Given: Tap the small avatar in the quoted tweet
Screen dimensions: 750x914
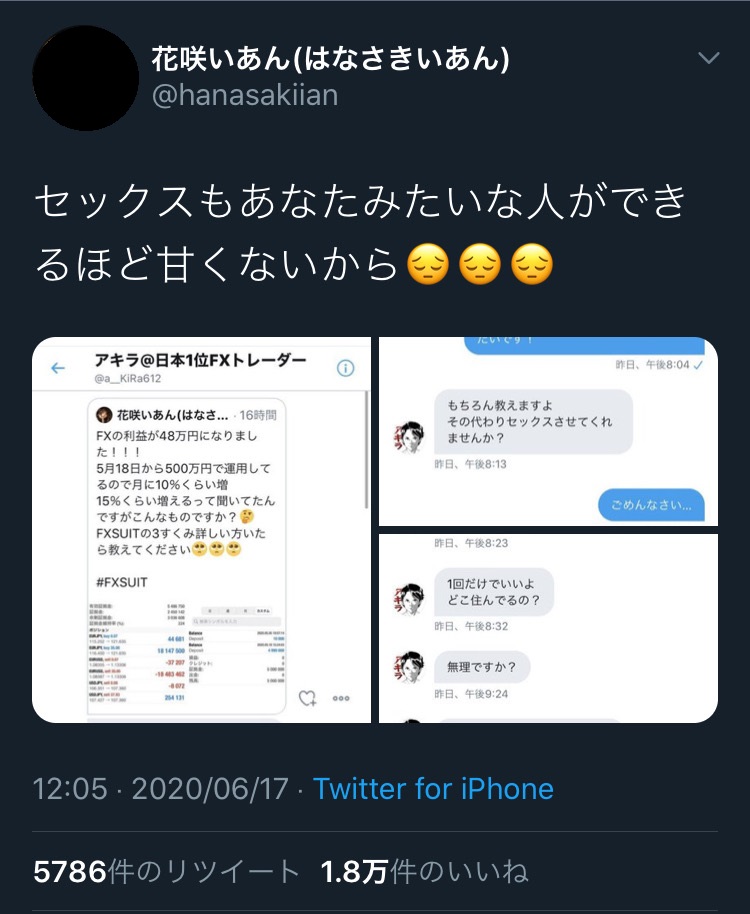Looking at the screenshot, I should click(104, 415).
